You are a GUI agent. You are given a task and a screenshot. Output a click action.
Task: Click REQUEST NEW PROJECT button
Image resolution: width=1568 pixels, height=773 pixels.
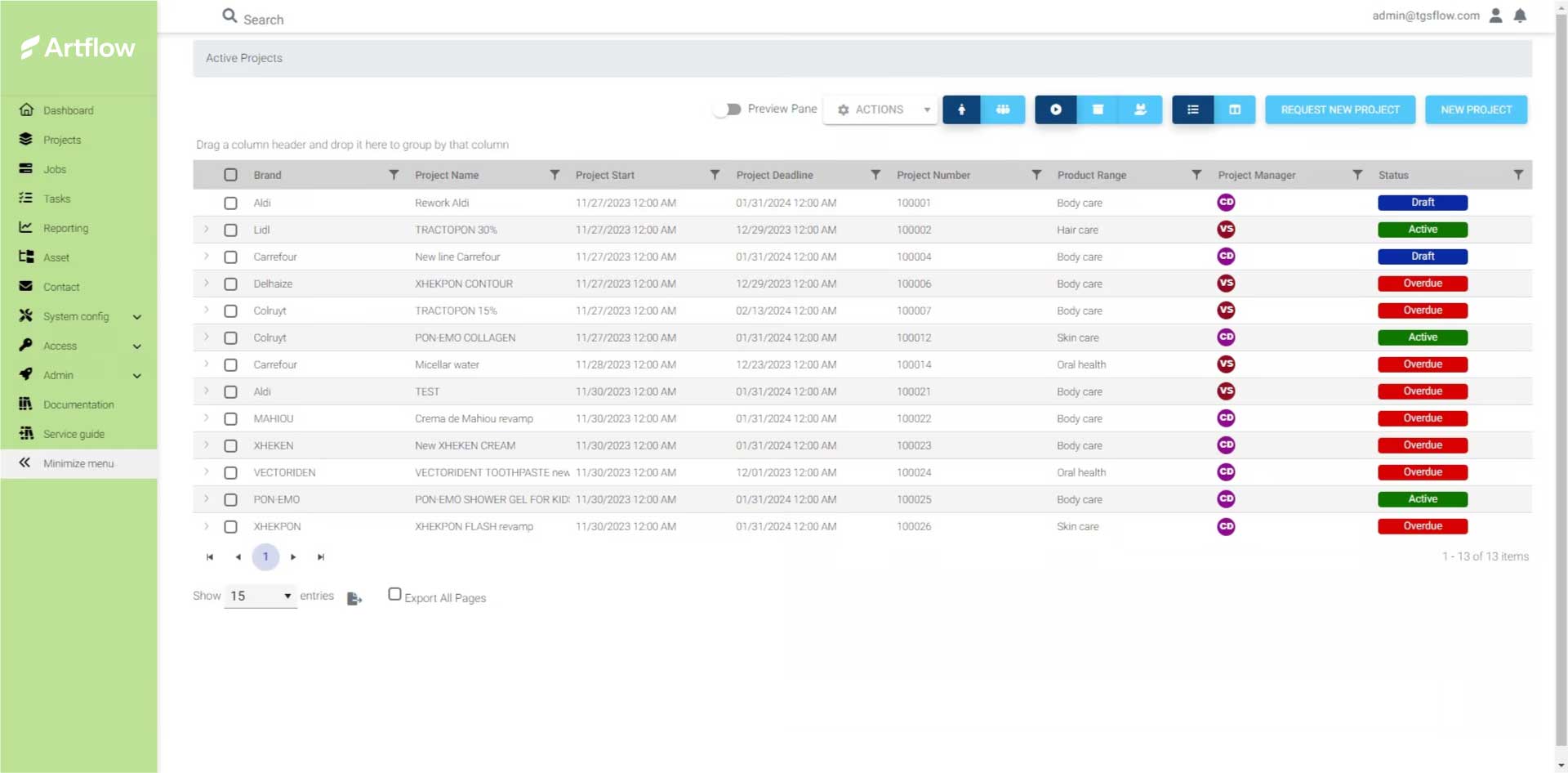[1339, 109]
